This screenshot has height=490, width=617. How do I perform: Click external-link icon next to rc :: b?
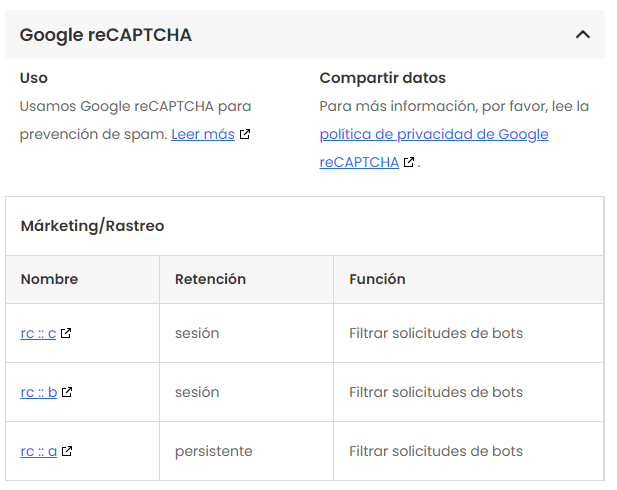pyautogui.click(x=67, y=392)
